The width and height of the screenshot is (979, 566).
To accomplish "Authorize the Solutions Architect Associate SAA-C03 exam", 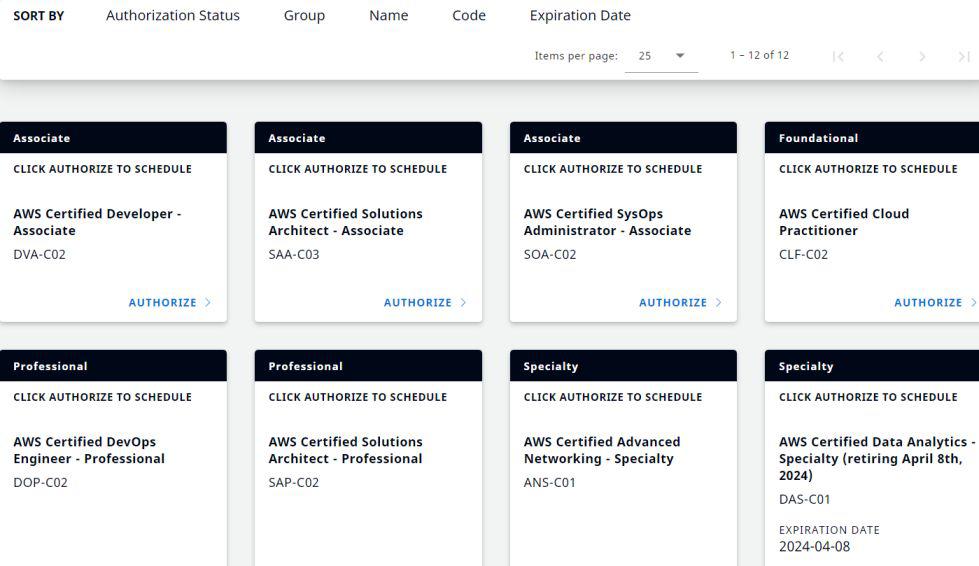I will pos(418,302).
